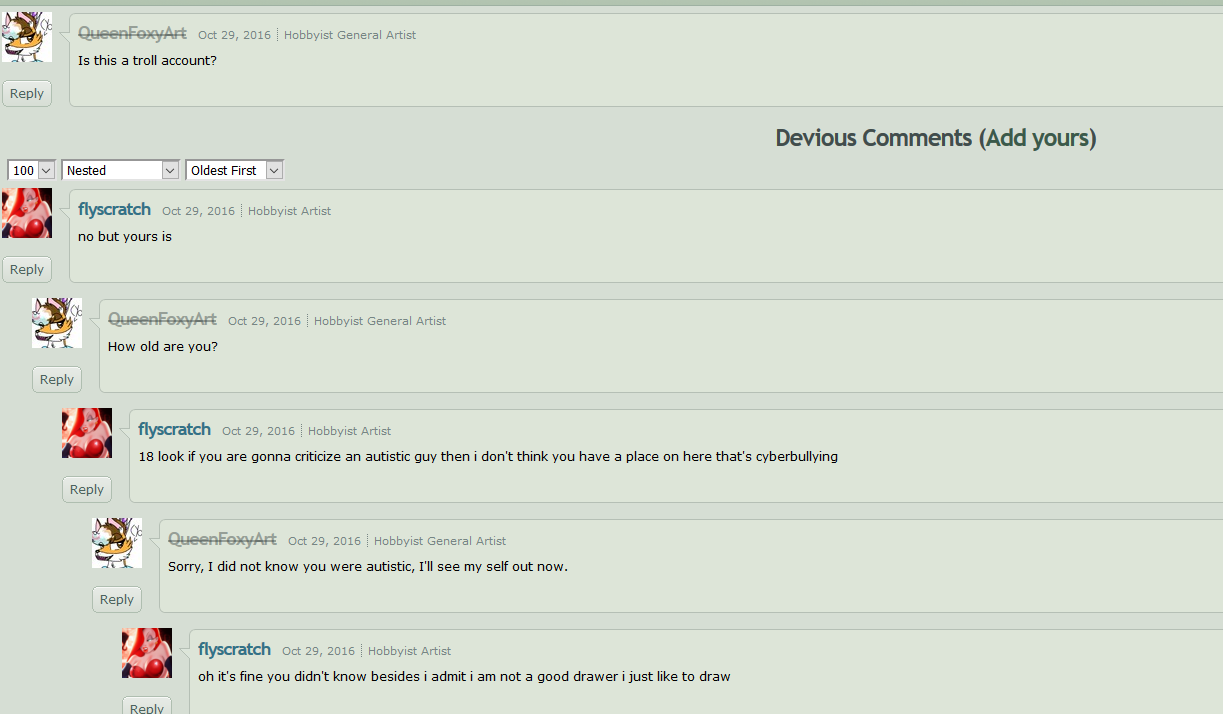Expand the Nested view mode dropdown
Screen dimensions: 1223x714
120,170
